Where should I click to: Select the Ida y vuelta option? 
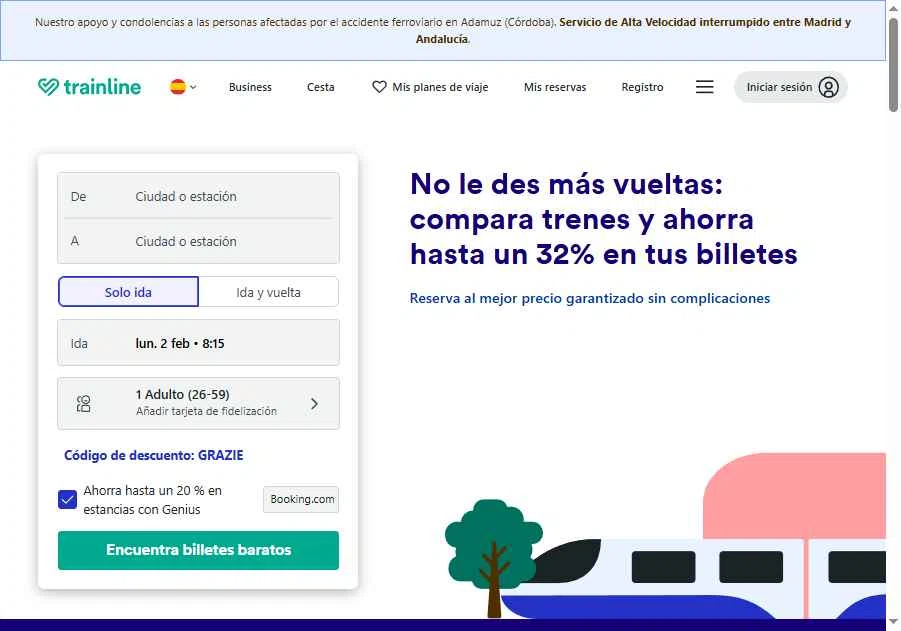click(268, 292)
